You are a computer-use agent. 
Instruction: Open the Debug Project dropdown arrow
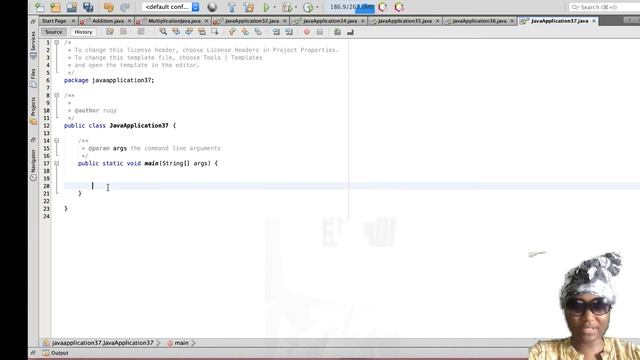click(x=296, y=7)
